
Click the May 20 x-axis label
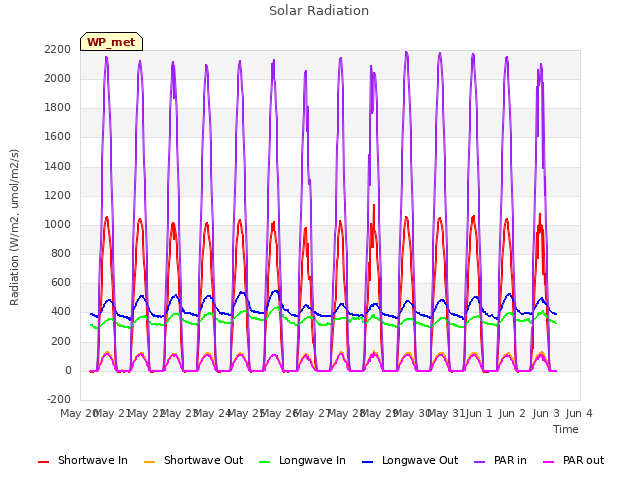pos(78,413)
